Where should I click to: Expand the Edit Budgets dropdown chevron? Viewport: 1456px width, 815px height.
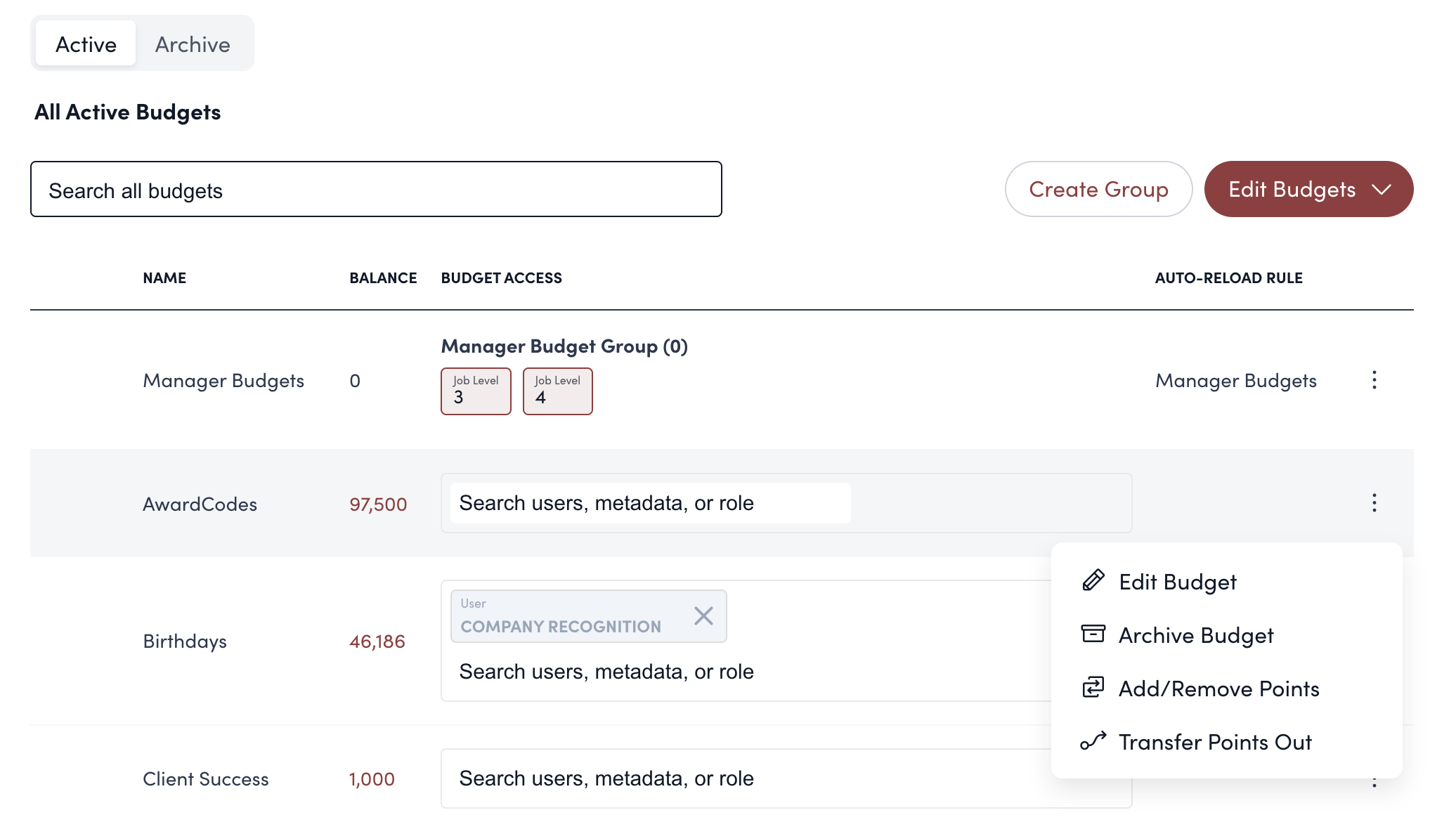[1382, 190]
